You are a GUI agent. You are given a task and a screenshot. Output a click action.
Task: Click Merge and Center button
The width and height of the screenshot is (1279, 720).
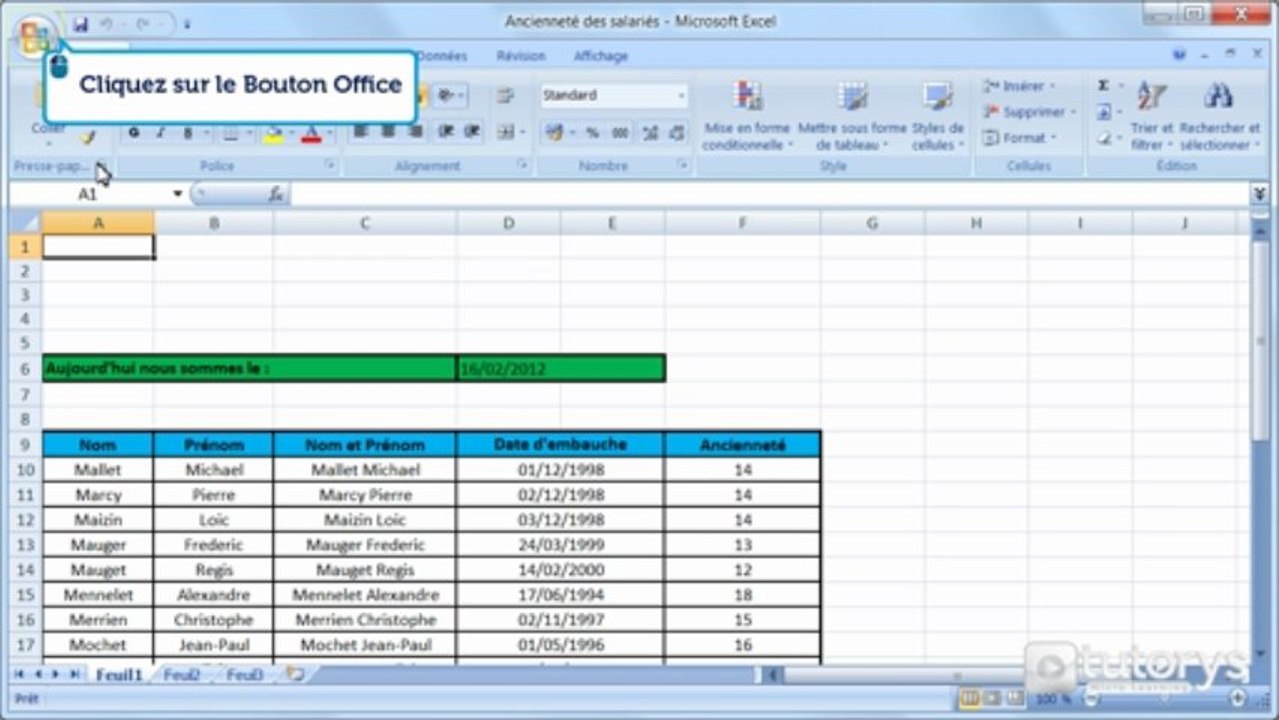[506, 131]
